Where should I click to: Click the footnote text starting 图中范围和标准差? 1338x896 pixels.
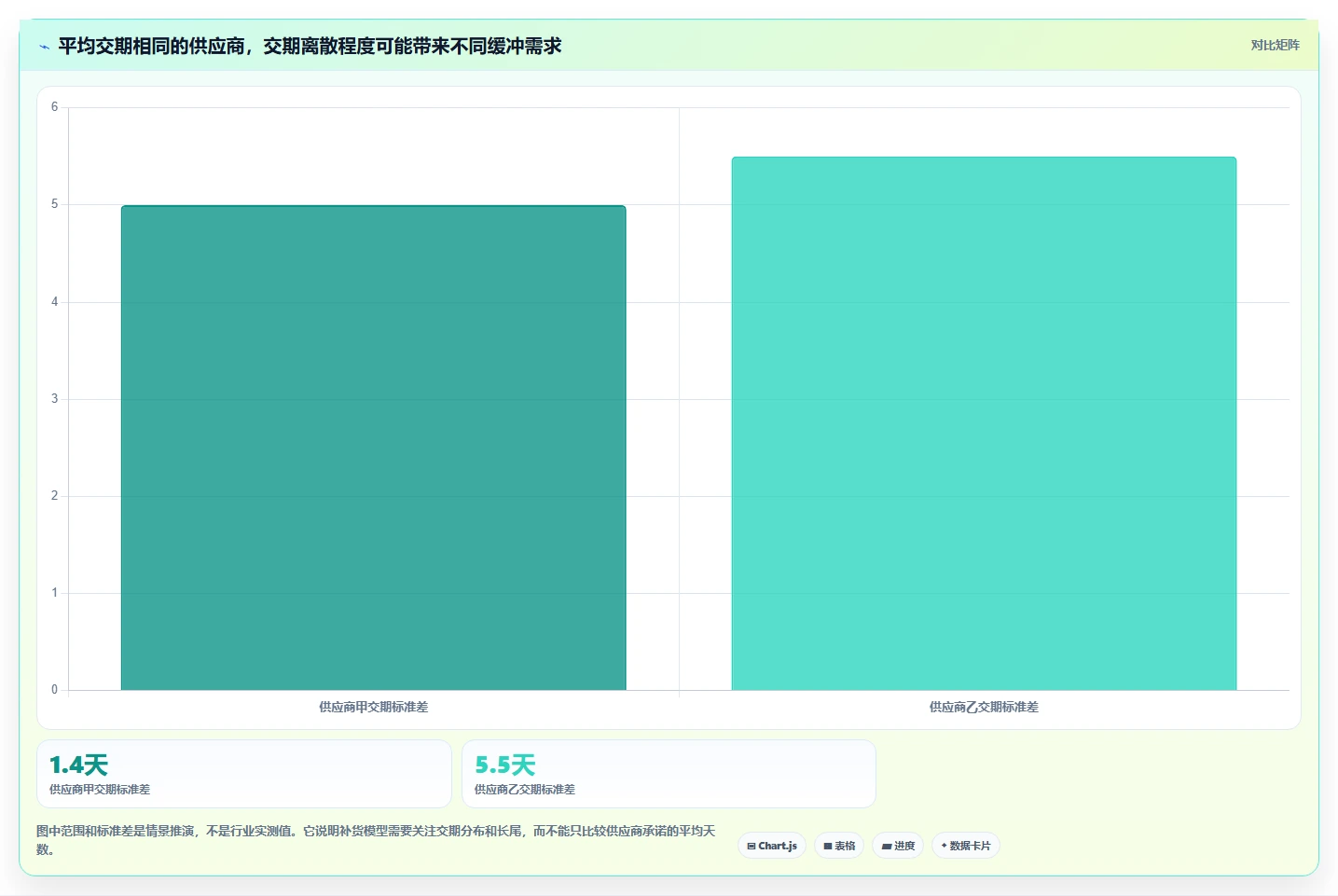pyautogui.click(x=376, y=840)
